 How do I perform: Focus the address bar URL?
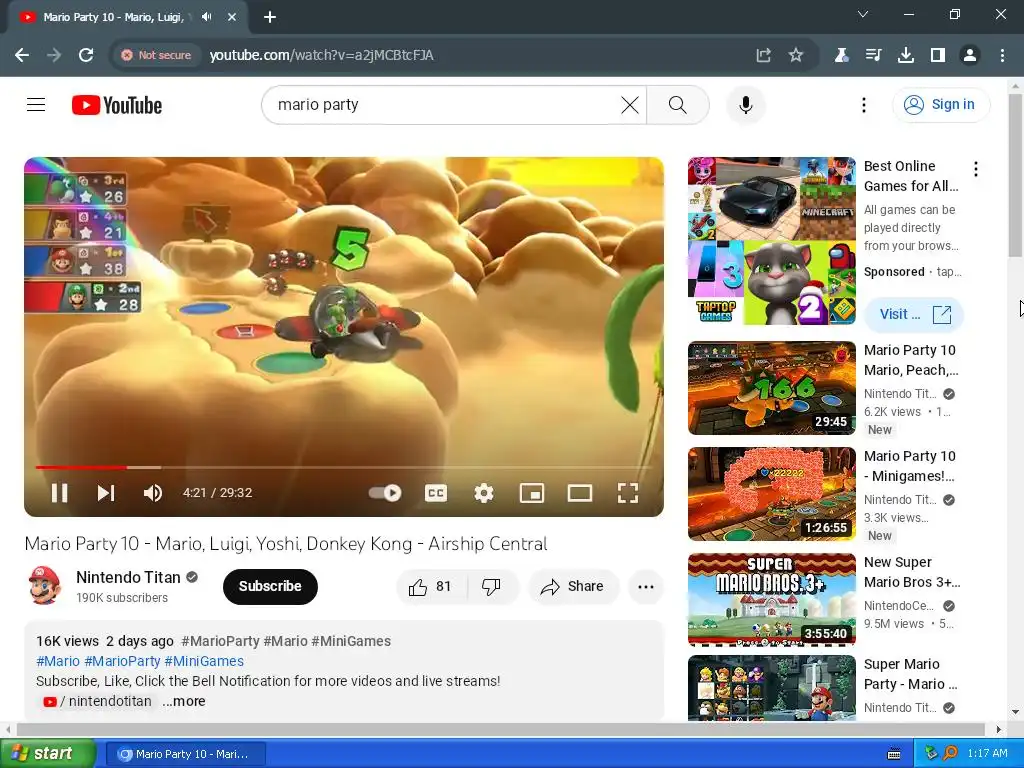321,56
